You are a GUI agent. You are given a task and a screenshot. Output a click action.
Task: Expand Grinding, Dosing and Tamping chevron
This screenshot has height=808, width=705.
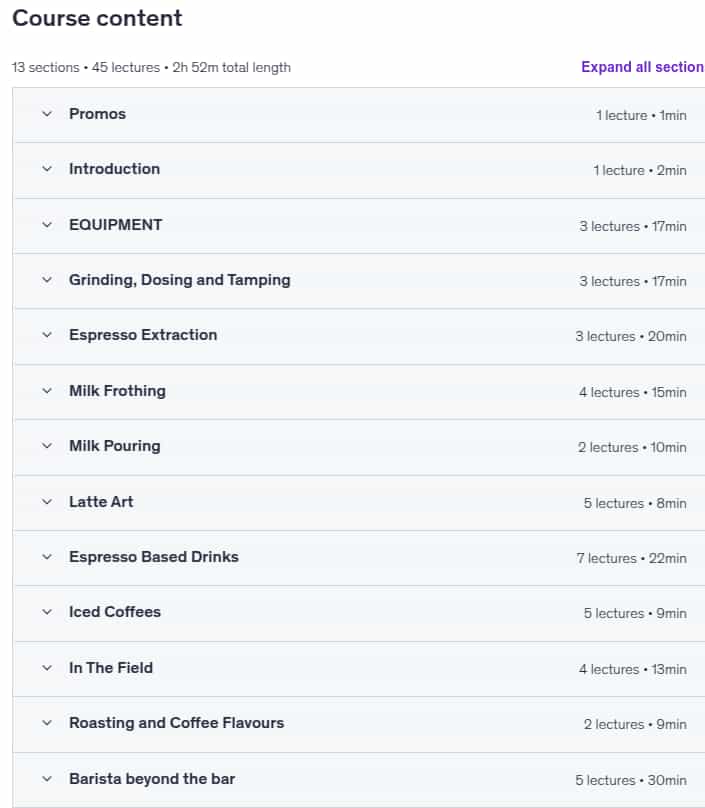click(x=47, y=280)
